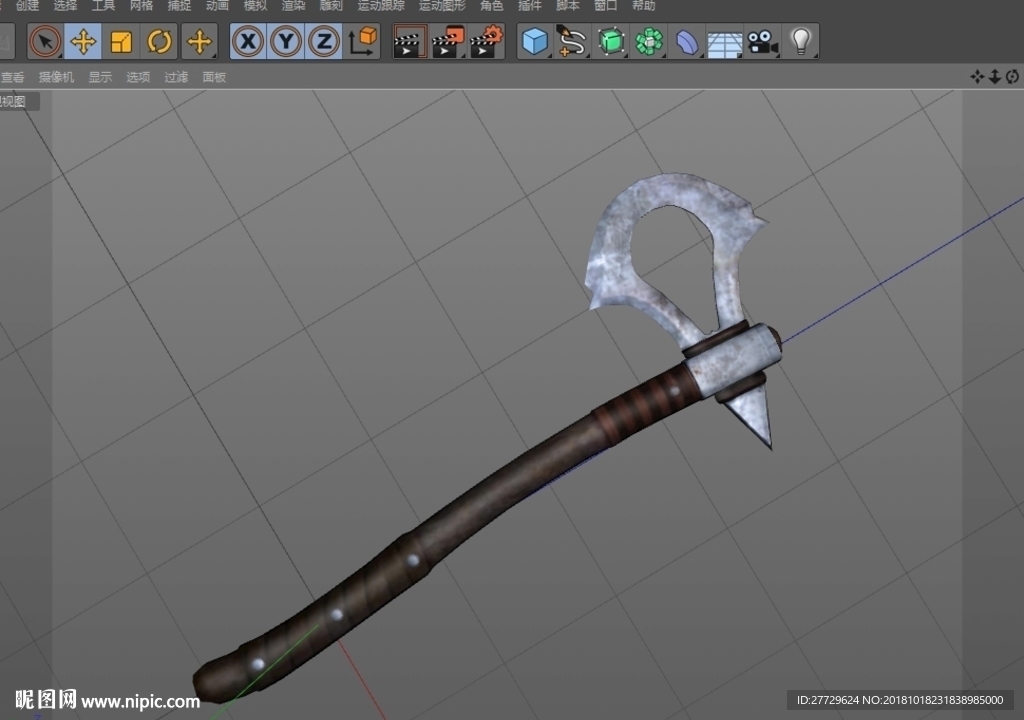Choose the Scale tool
The image size is (1024, 720).
(x=121, y=42)
